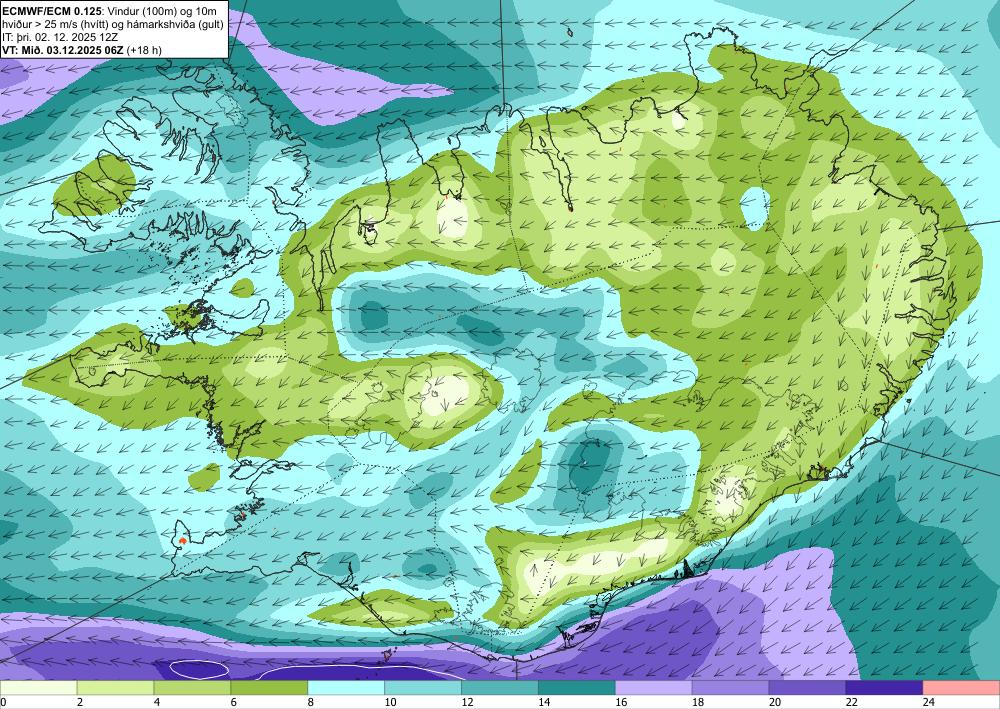Click the legend scale label "16"

(x=621, y=702)
